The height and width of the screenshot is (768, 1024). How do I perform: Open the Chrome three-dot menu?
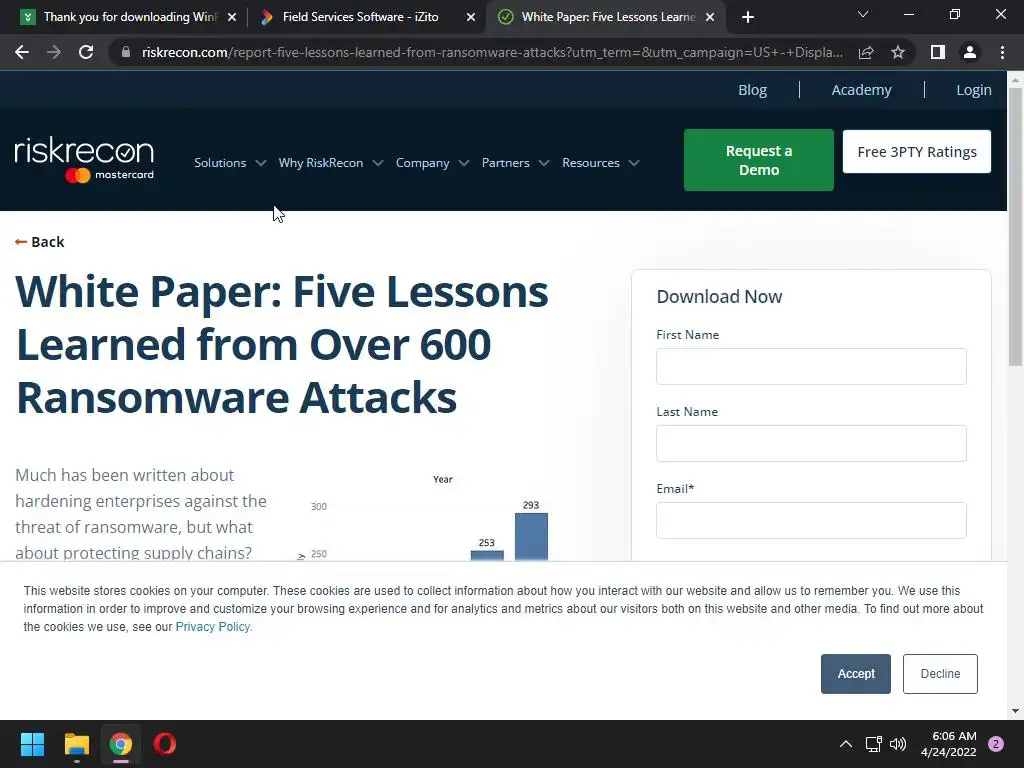(1002, 52)
